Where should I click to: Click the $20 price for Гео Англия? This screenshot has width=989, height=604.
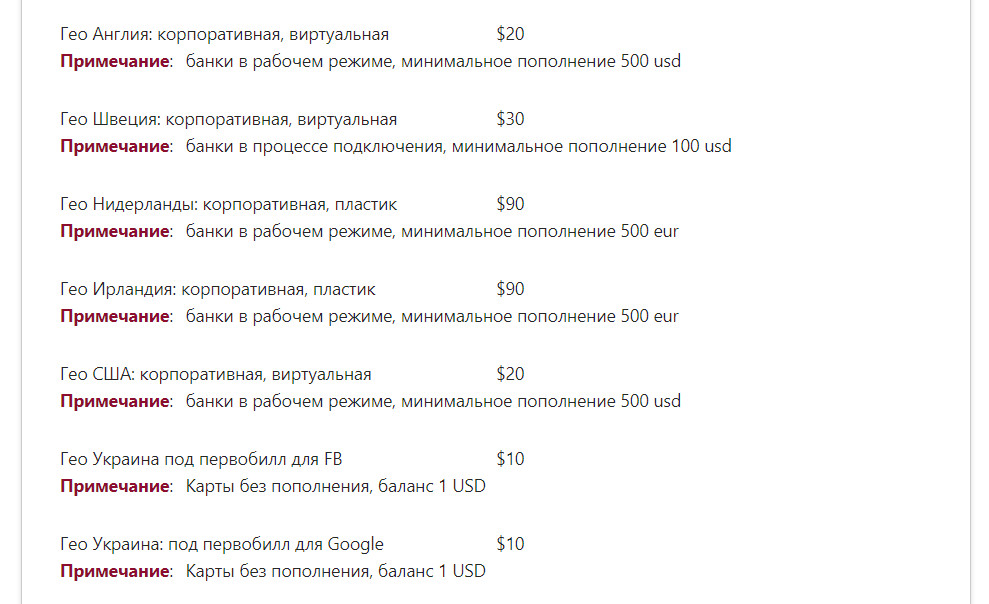(510, 35)
